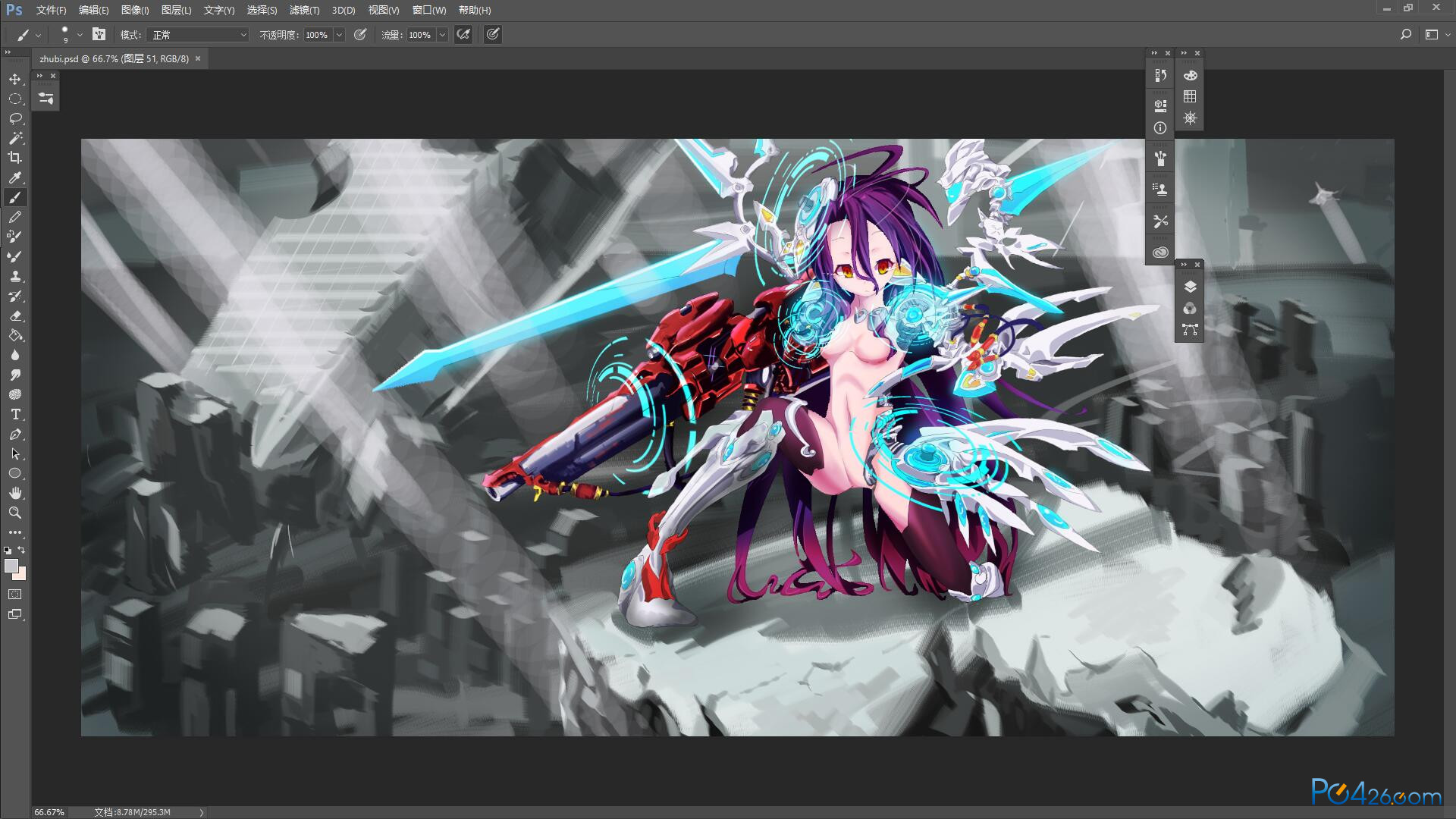Toggle pressure for size button
The width and height of the screenshot is (1456, 819).
click(x=493, y=34)
